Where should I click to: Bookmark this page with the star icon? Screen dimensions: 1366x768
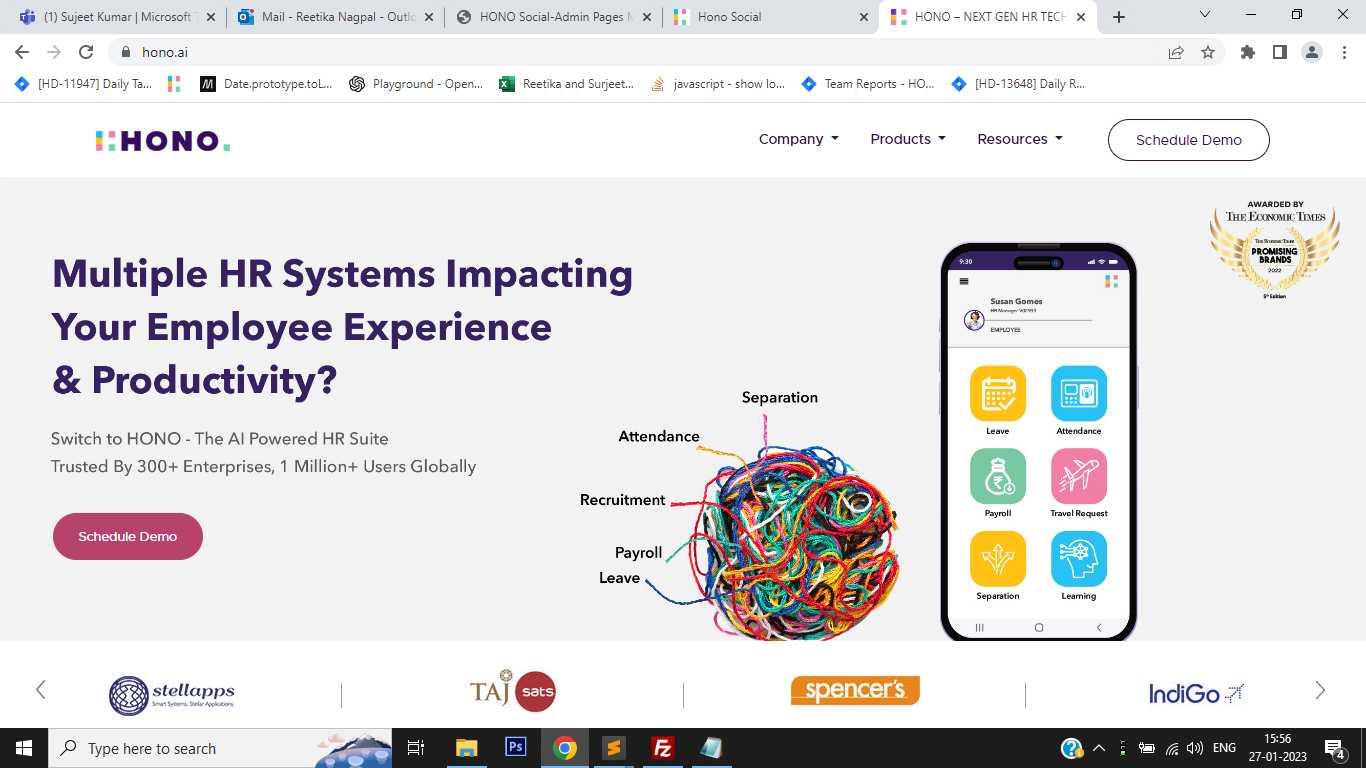[x=1208, y=52]
